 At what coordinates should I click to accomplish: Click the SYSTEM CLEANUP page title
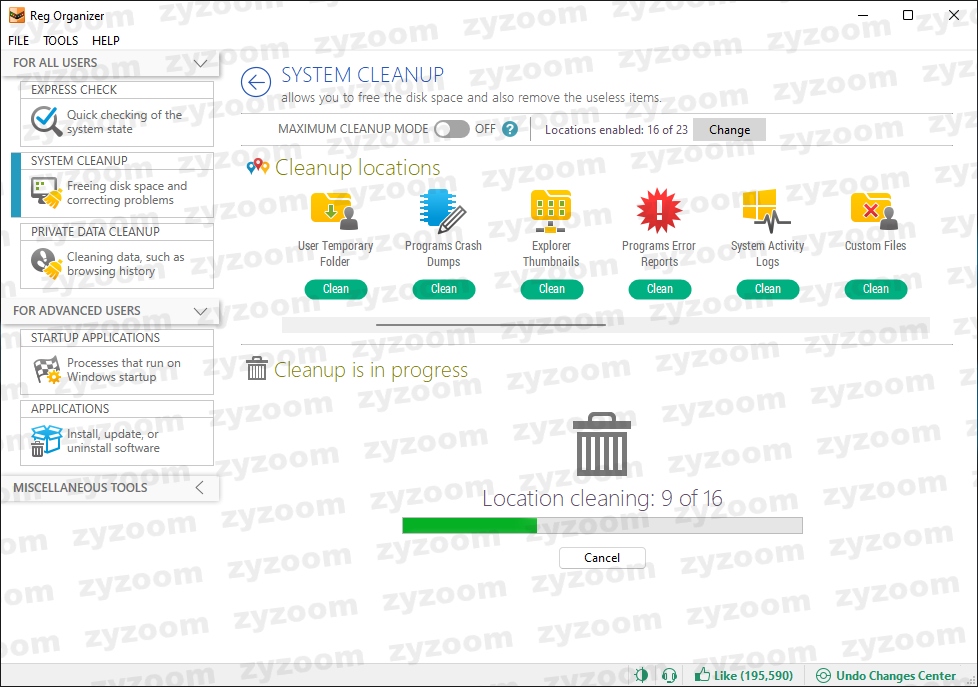coord(362,75)
